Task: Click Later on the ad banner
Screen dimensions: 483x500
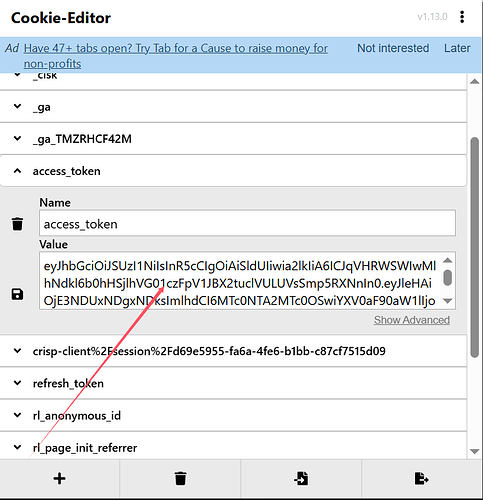Action: click(x=457, y=48)
